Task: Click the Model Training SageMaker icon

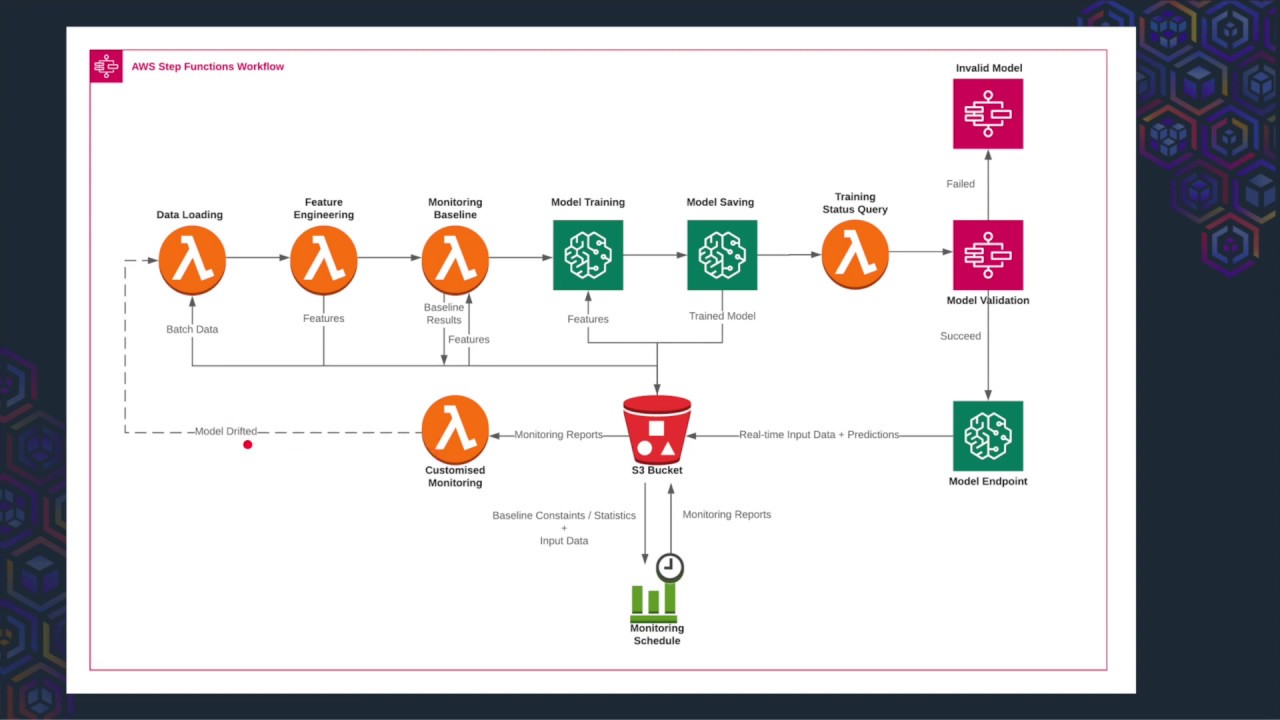Action: click(588, 256)
